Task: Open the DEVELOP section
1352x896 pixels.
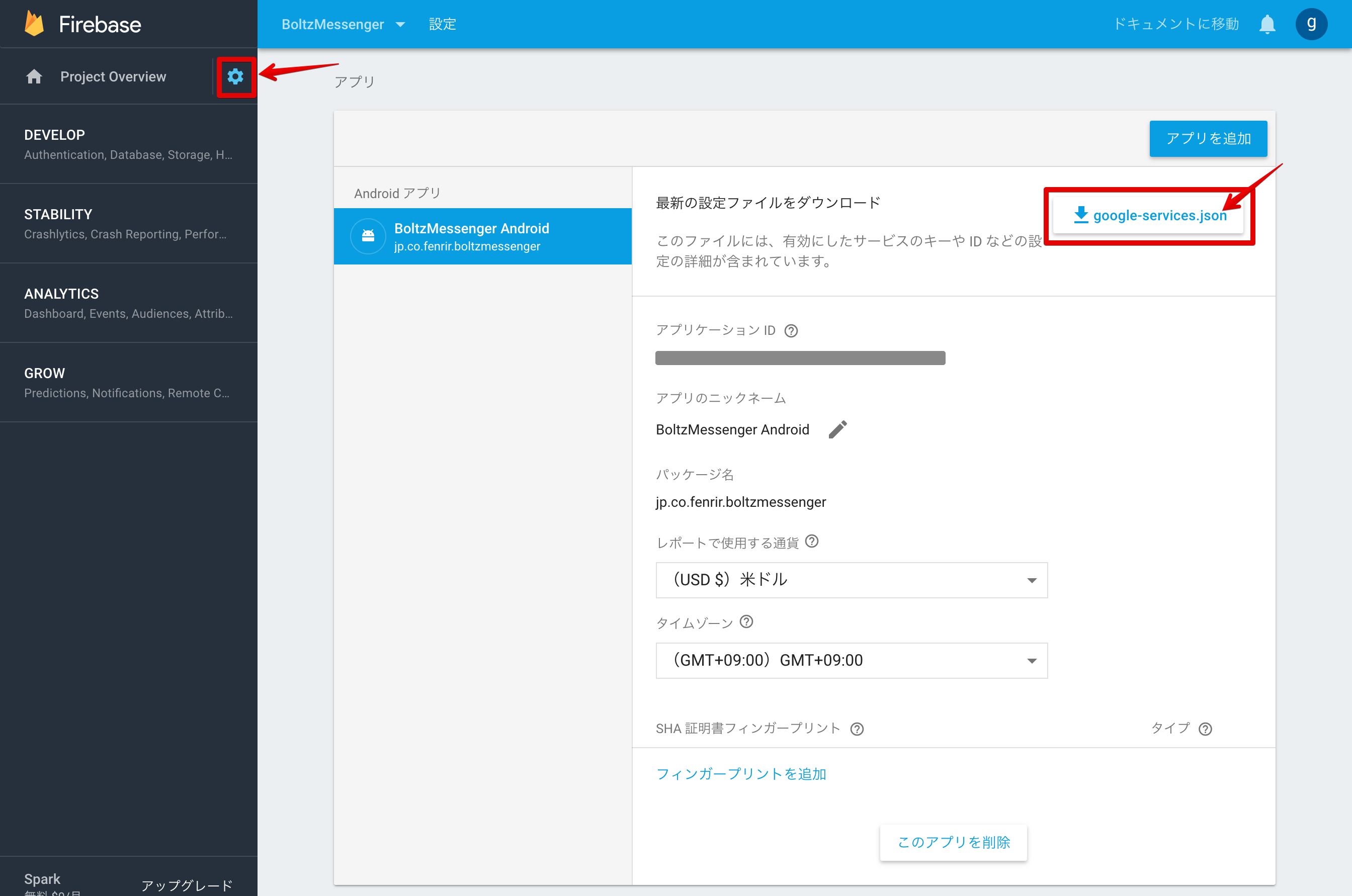Action: [x=129, y=144]
